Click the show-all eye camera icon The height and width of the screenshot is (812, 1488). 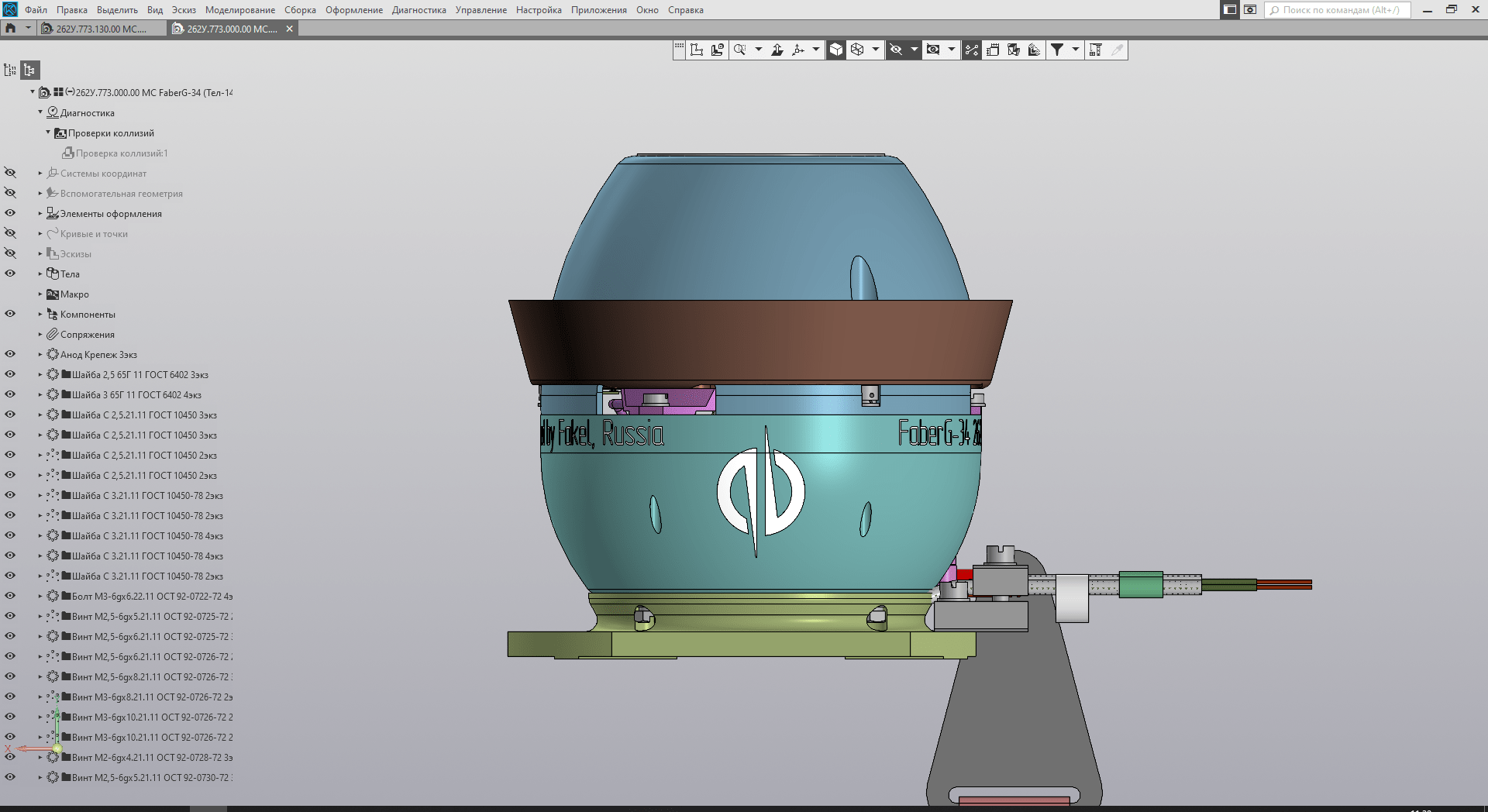coord(933,50)
